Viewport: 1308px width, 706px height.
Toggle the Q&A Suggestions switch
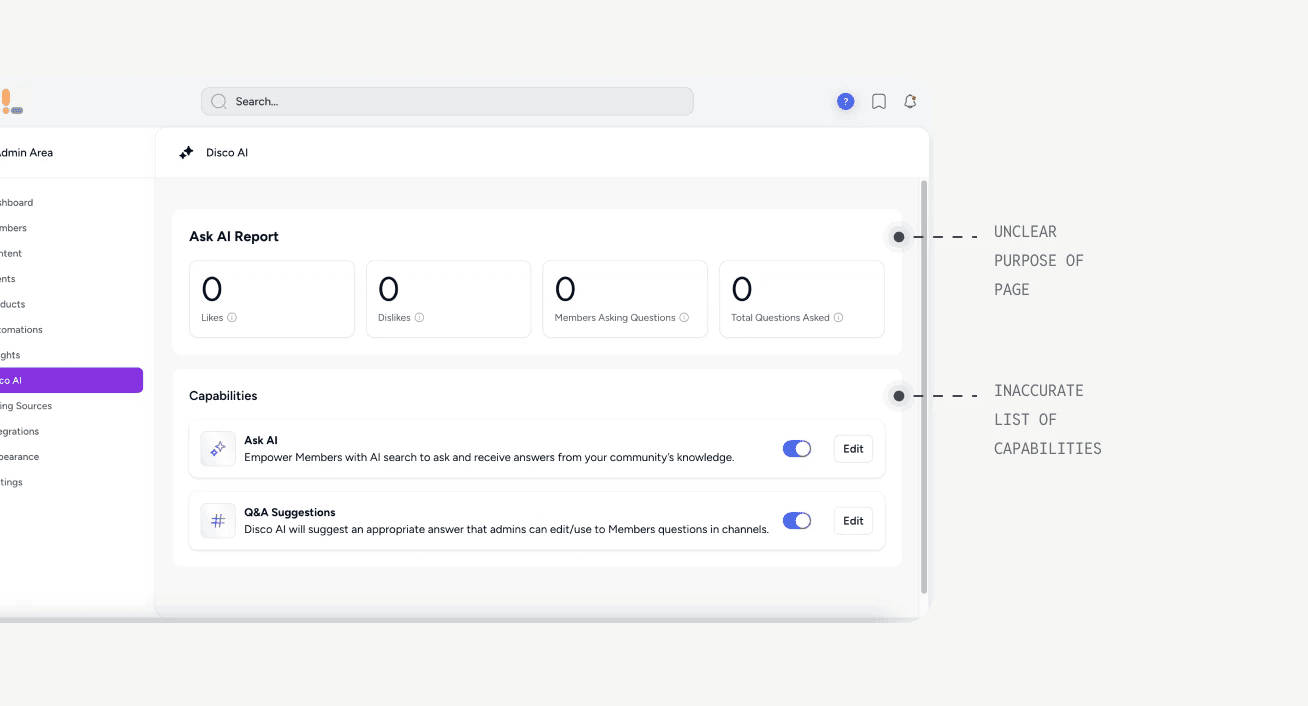click(797, 521)
